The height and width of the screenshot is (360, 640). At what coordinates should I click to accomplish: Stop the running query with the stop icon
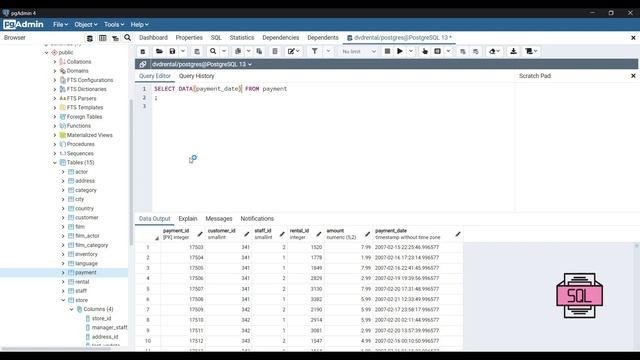point(387,51)
